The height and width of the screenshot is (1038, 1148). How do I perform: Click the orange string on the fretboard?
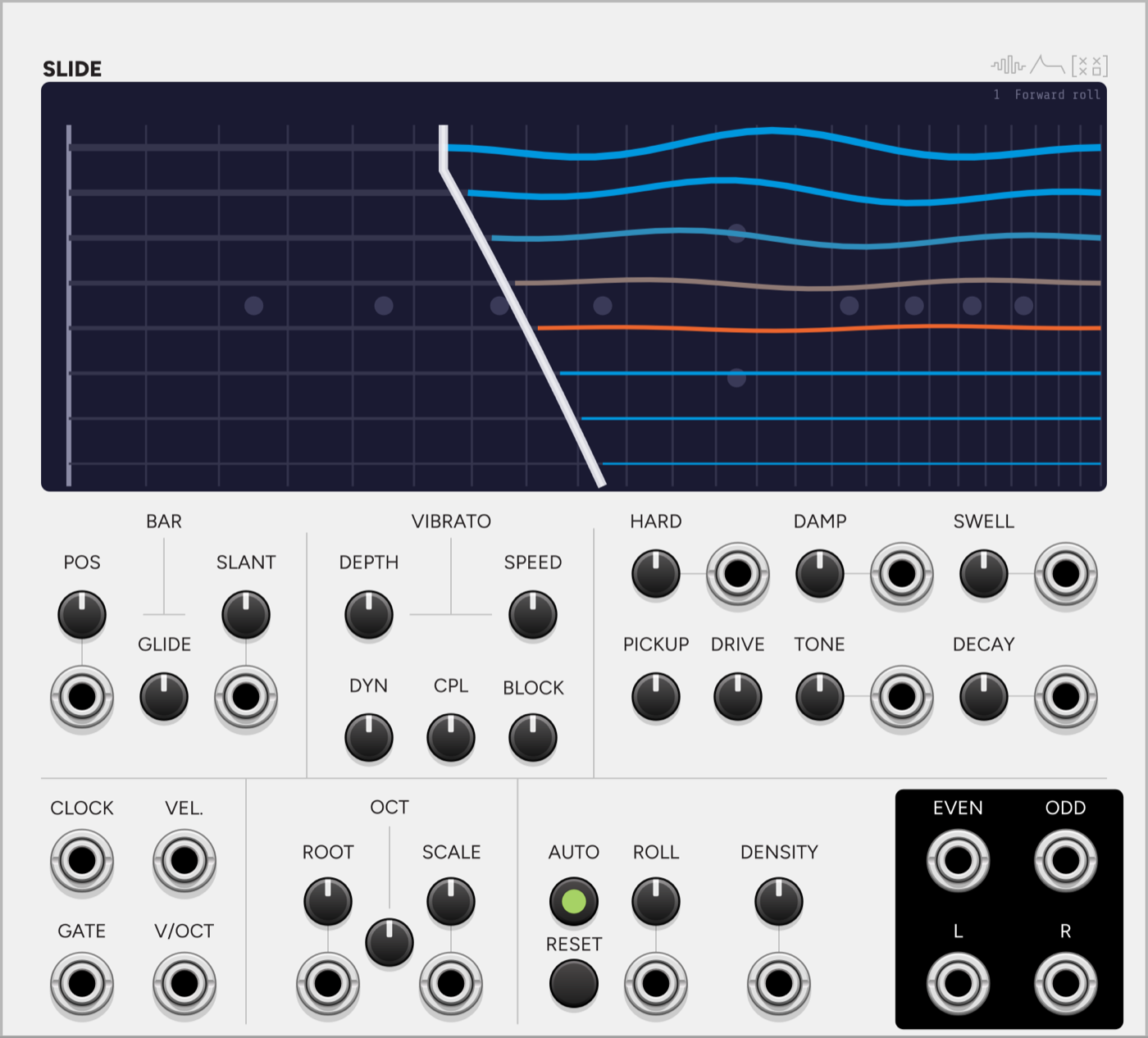[x=818, y=328]
